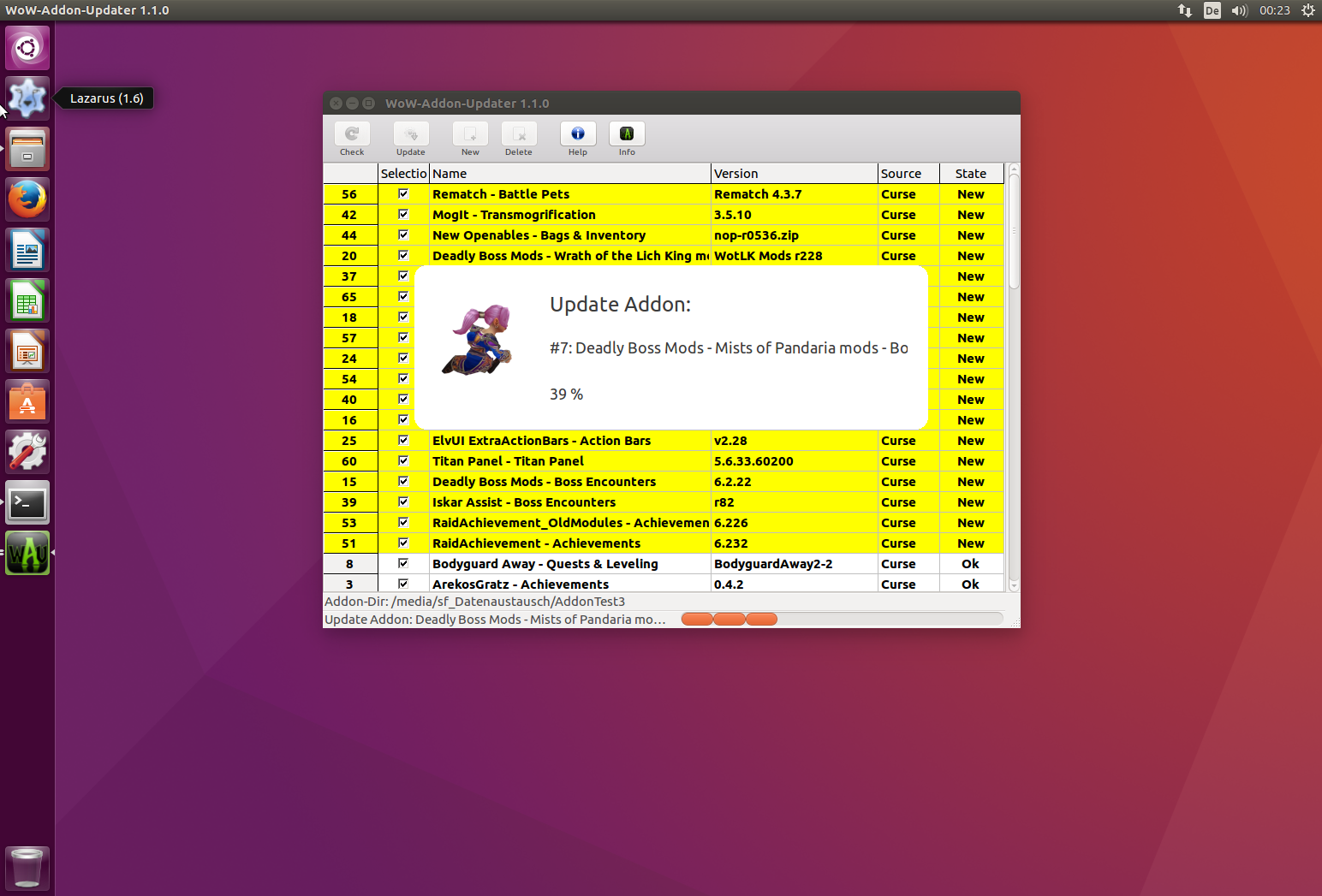Image resolution: width=1322 pixels, height=896 pixels.
Task: Click the update progress bar
Action: [841, 619]
